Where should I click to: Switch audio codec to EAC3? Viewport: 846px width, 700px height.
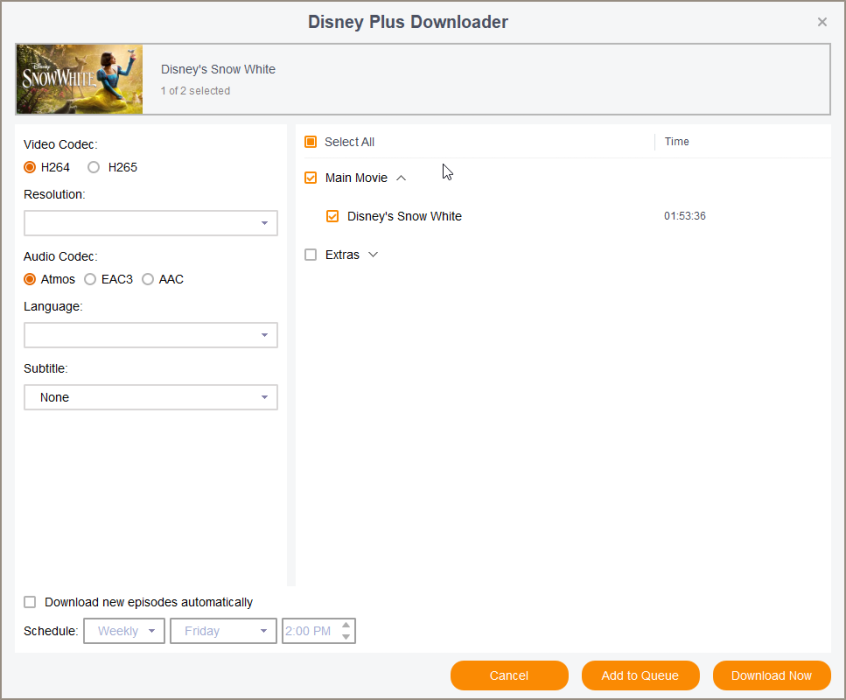[91, 279]
